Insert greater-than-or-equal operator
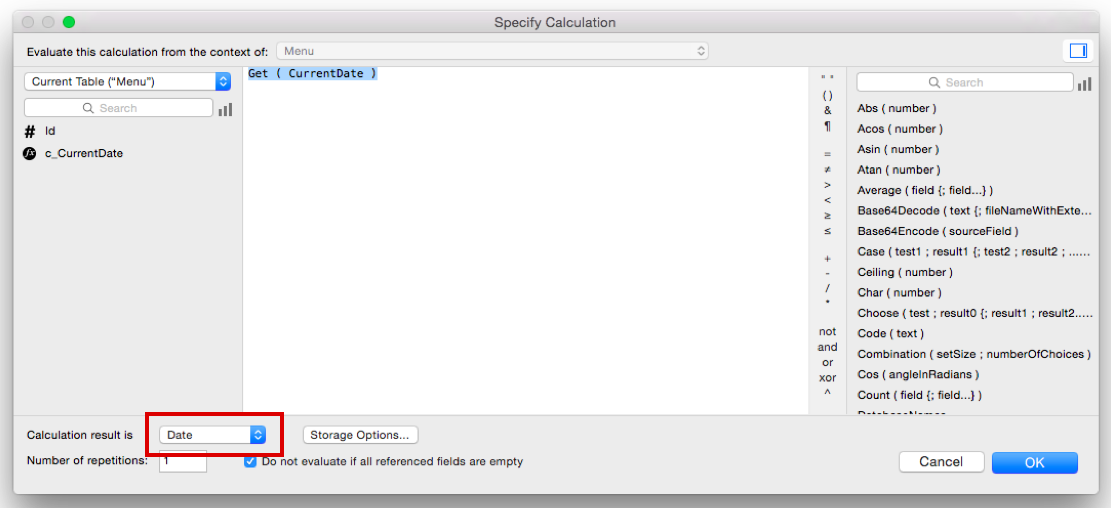 pyautogui.click(x=827, y=215)
